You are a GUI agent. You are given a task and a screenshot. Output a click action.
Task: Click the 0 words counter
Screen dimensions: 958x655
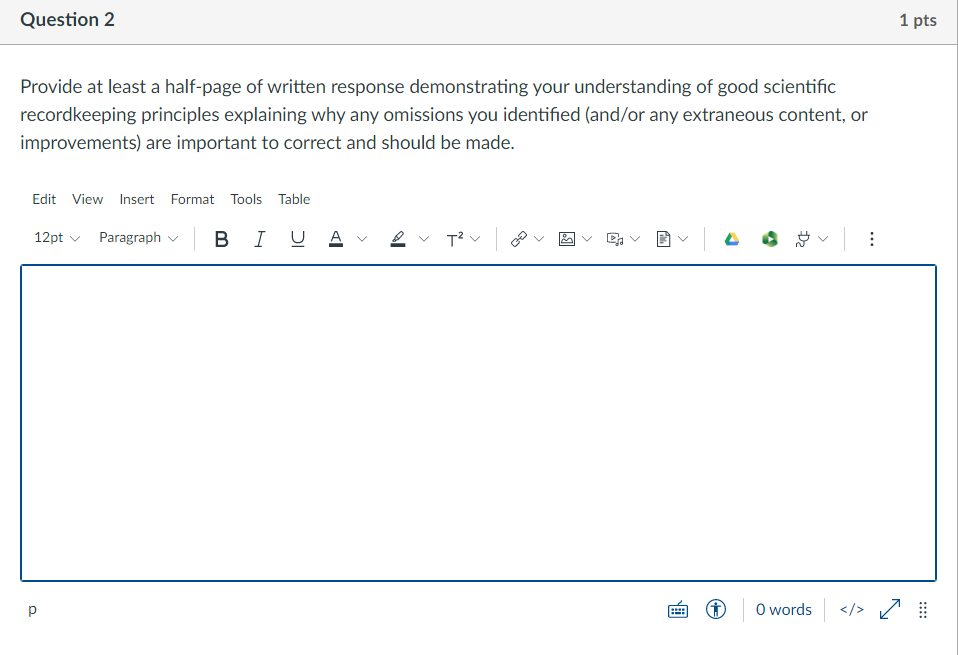tap(783, 609)
